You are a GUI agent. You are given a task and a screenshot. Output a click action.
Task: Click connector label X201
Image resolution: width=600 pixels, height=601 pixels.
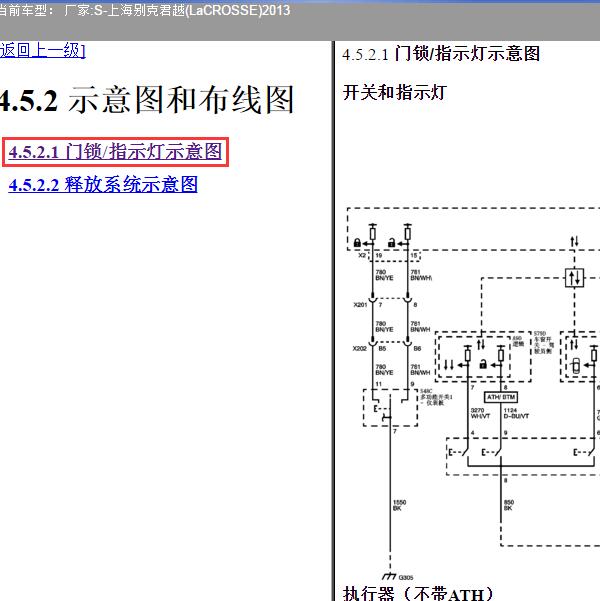(x=360, y=305)
